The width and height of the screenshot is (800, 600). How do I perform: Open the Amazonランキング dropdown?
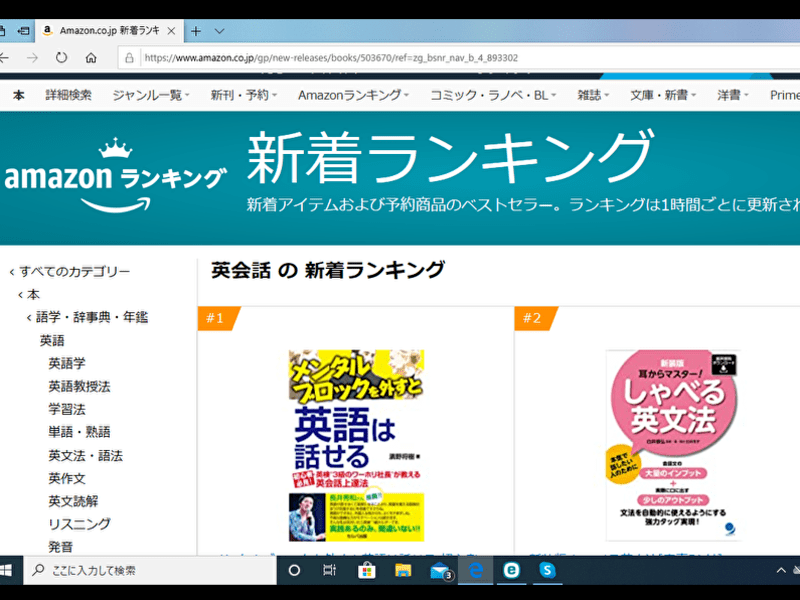point(354,95)
